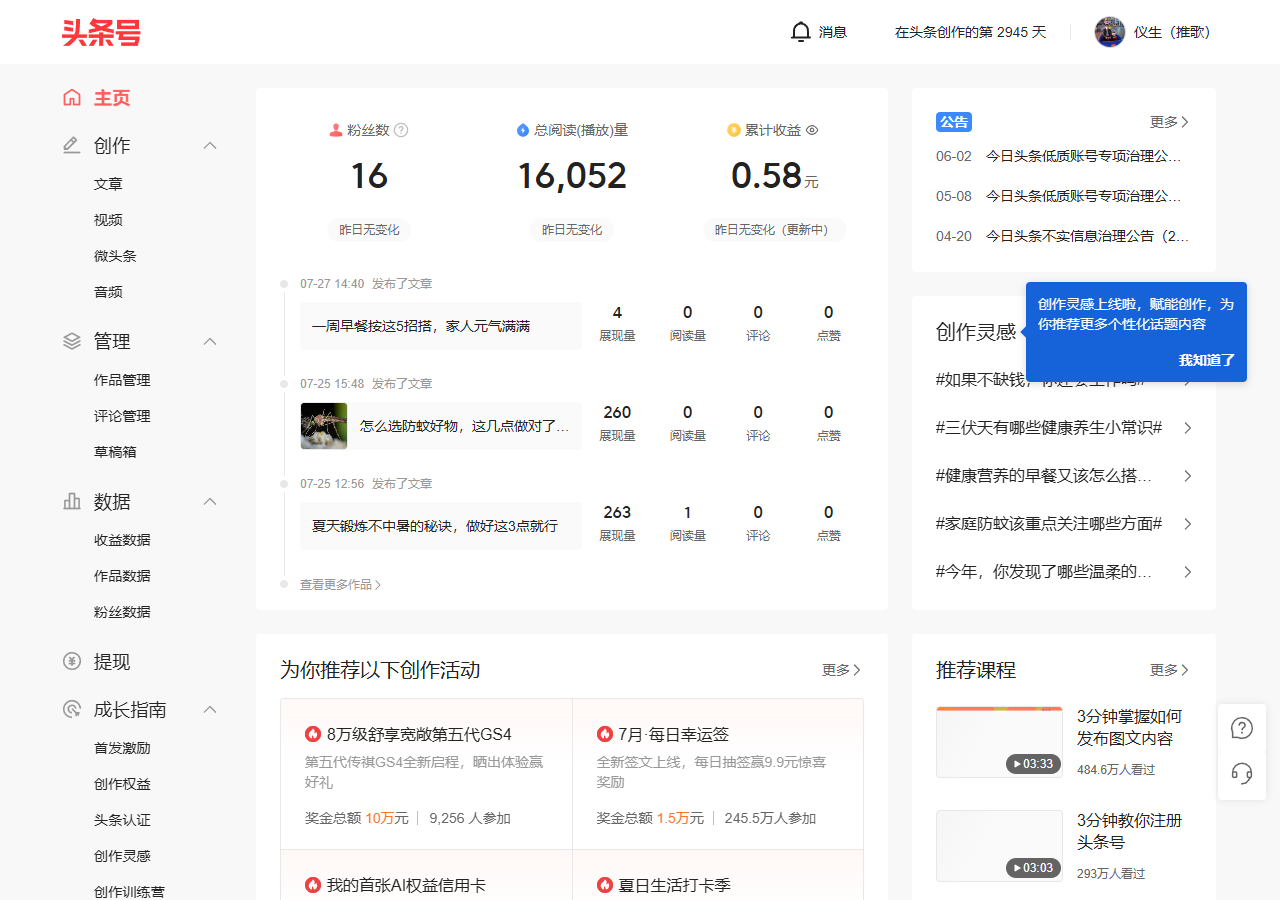Open 作品管理 in the sidebar
Screen dimensions: 1280x900
tap(122, 380)
